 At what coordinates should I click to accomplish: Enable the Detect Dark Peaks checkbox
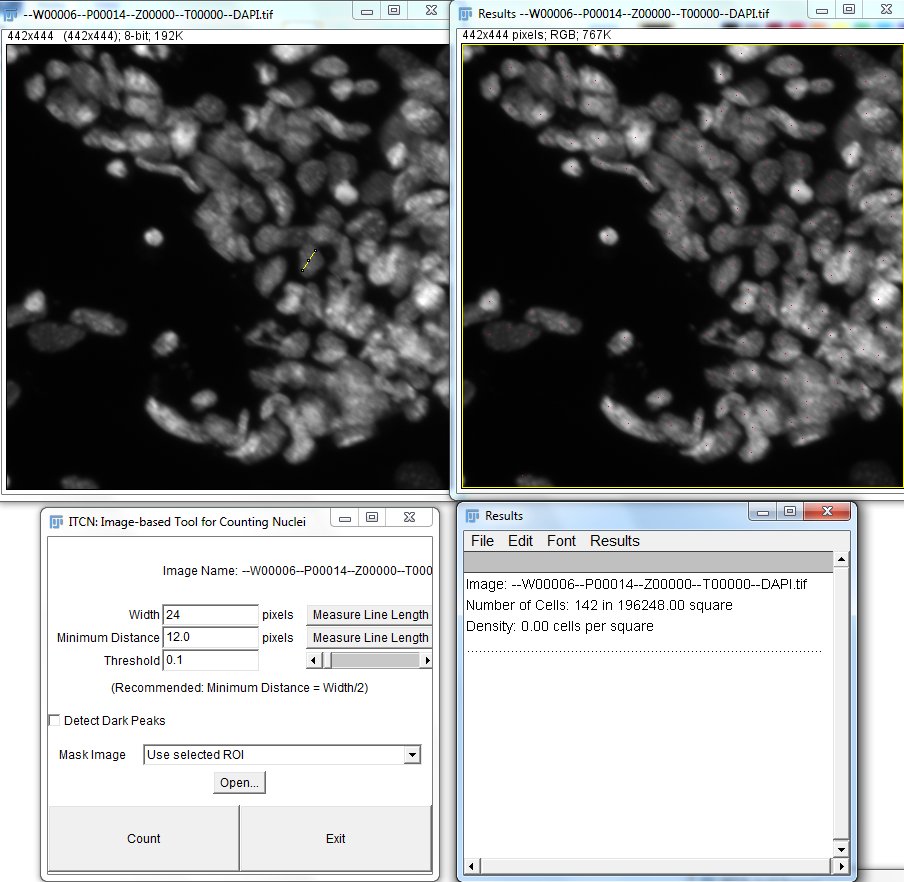54,720
